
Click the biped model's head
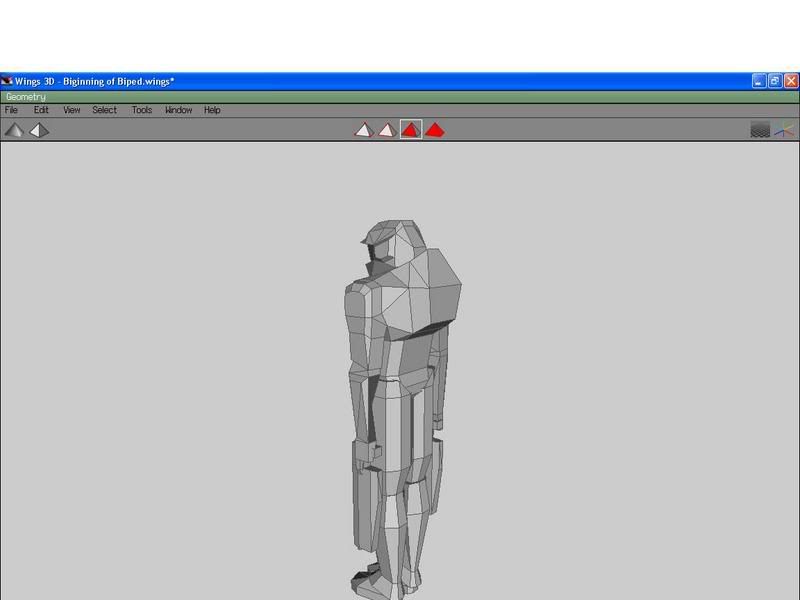(394, 244)
